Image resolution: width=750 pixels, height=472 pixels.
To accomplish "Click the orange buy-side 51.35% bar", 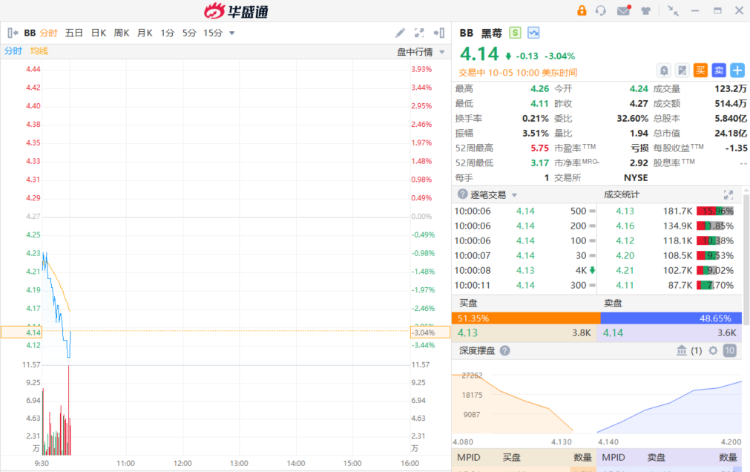I will 526,317.
